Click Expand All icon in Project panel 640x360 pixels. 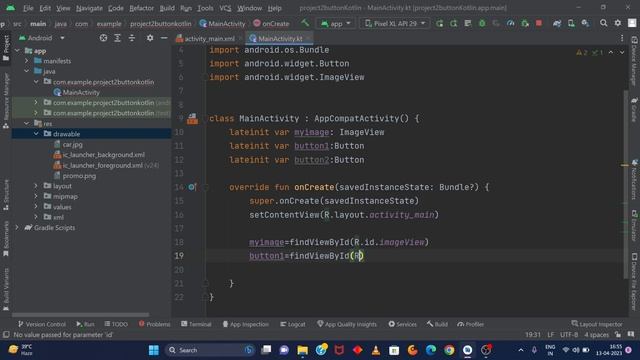(x=118, y=38)
